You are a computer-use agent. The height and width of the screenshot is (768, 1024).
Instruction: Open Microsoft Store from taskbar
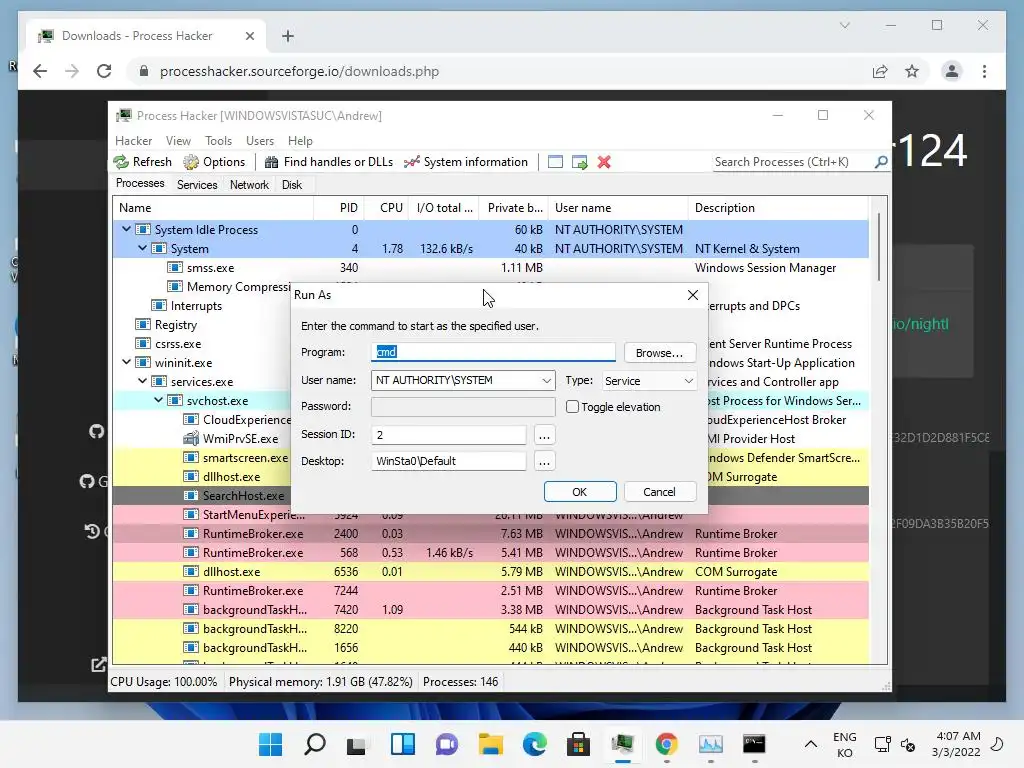579,744
